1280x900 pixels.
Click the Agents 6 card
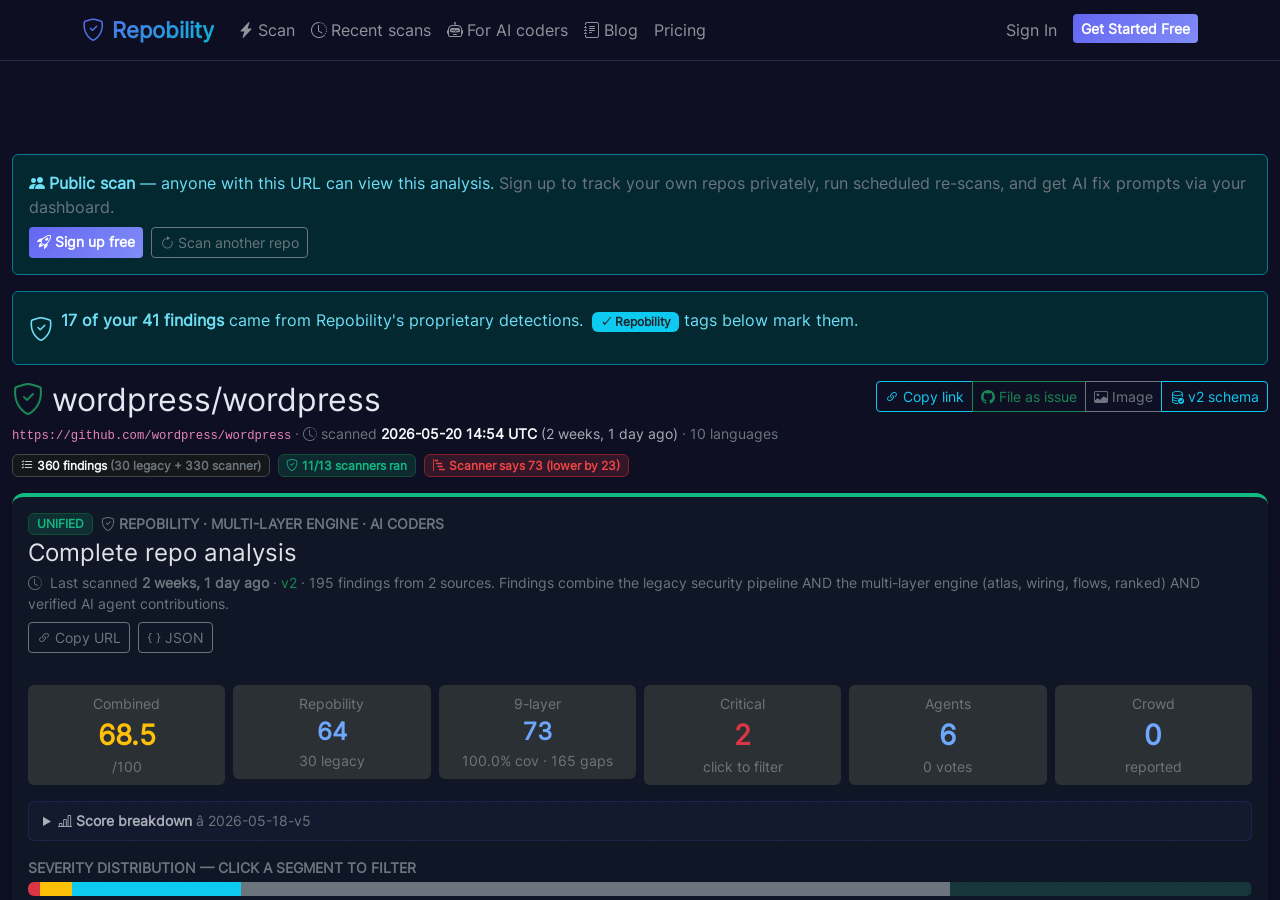pos(948,735)
